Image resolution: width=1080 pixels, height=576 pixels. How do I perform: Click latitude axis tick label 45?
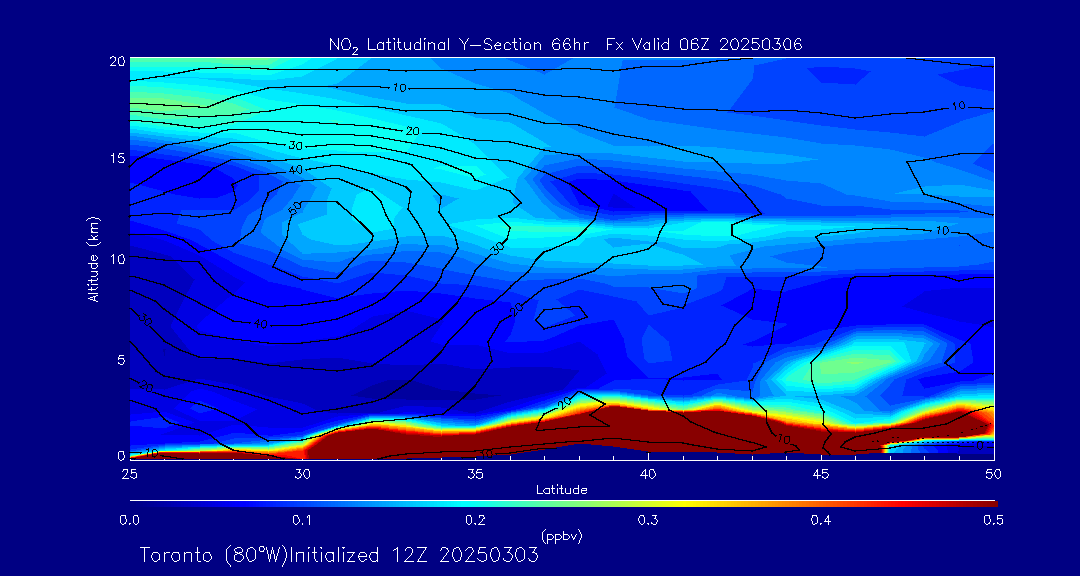tap(821, 474)
